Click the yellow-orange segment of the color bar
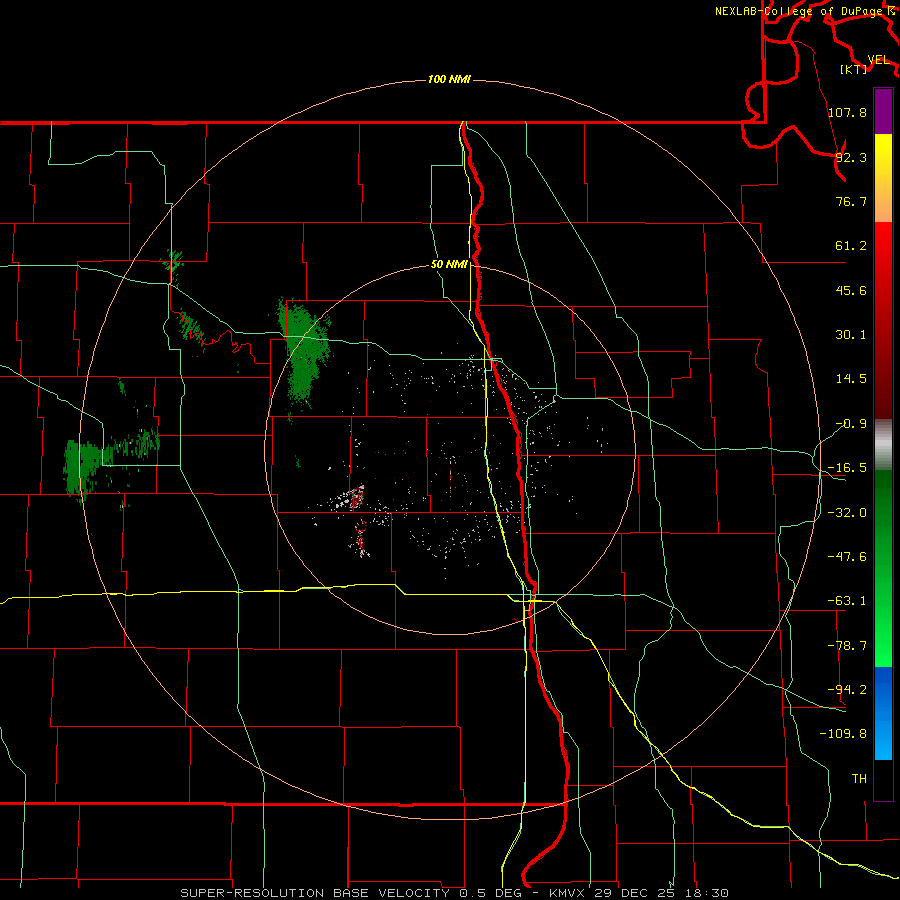Viewport: 900px width, 900px height. pyautogui.click(x=883, y=178)
